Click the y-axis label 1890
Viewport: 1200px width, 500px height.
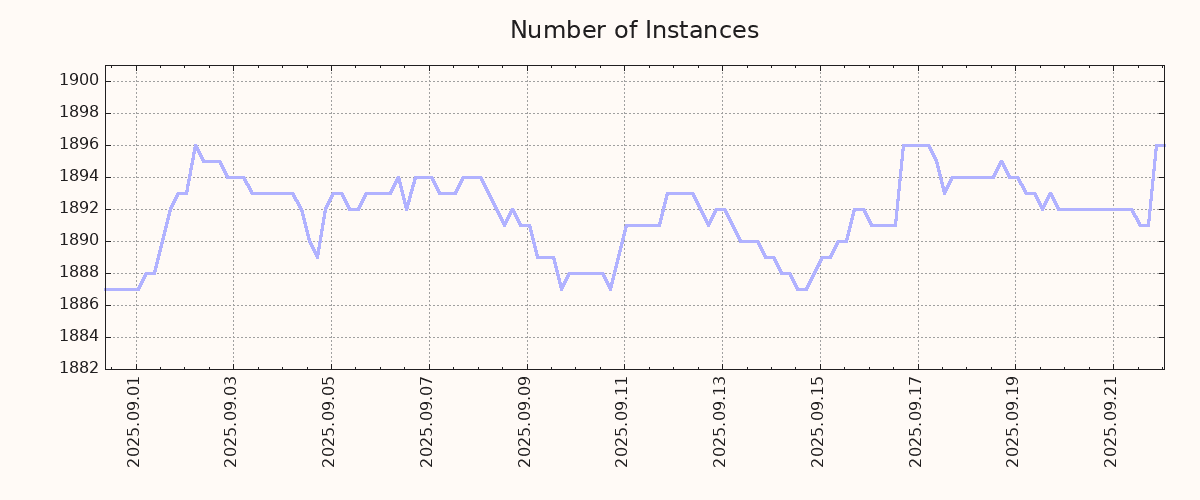point(79,241)
